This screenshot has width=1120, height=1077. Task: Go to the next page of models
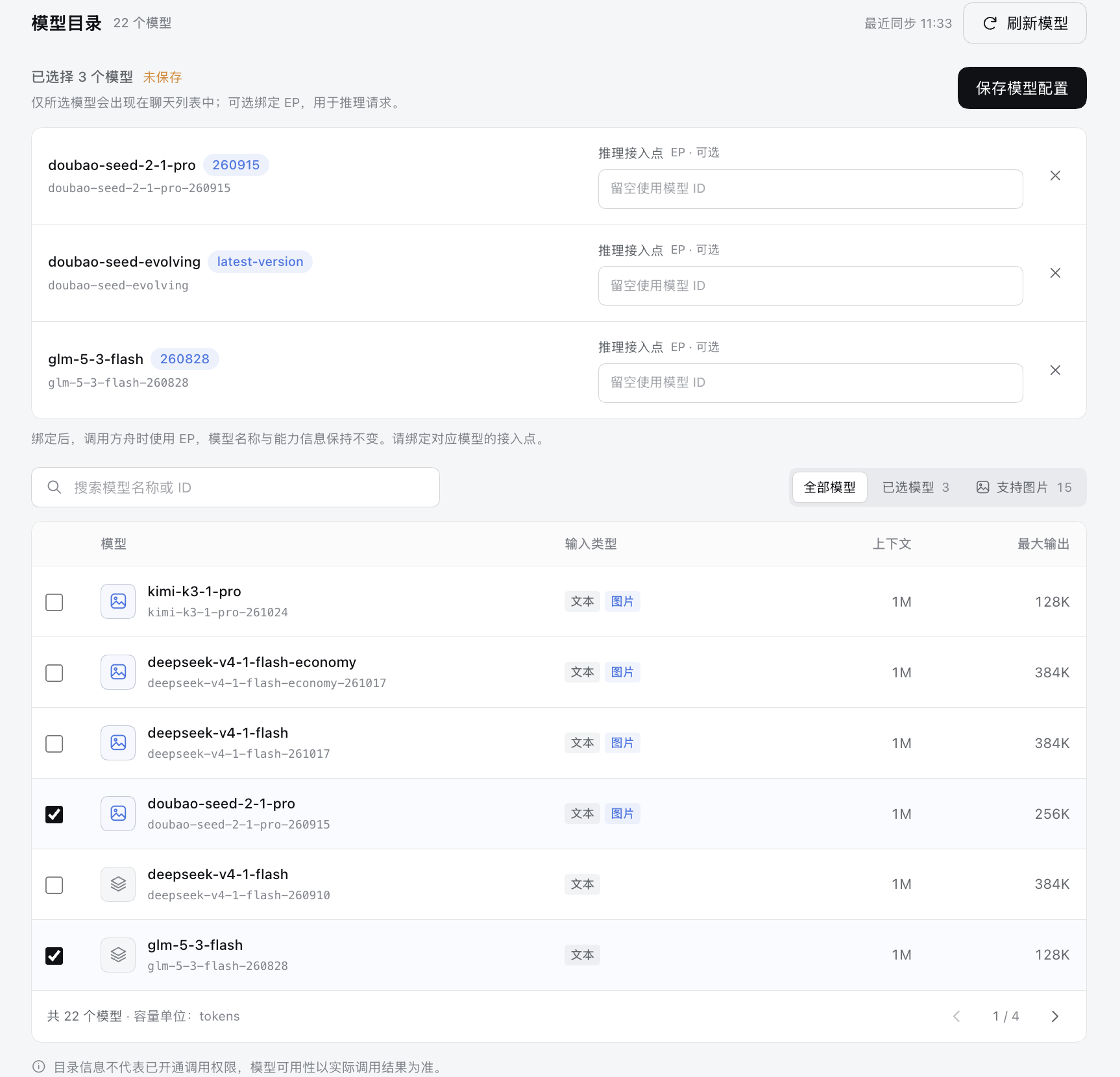pyautogui.click(x=1054, y=1017)
